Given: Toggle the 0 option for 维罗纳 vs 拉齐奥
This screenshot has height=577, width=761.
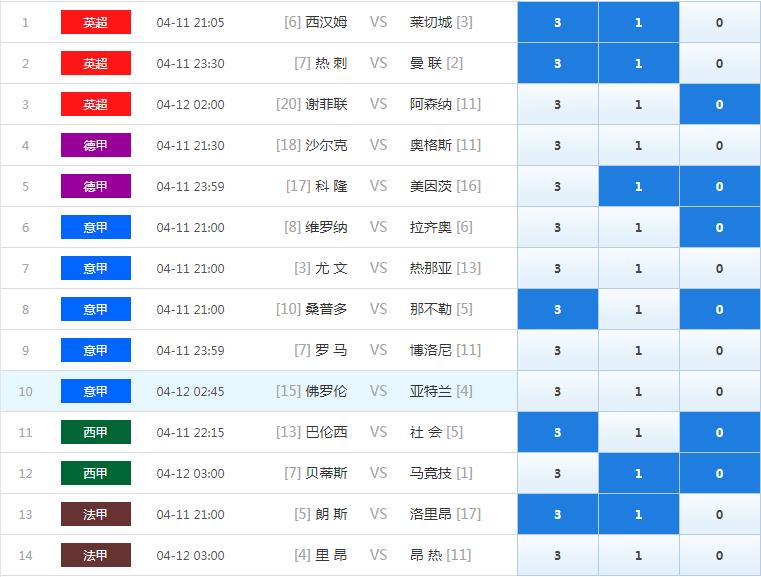Looking at the screenshot, I should 720,227.
